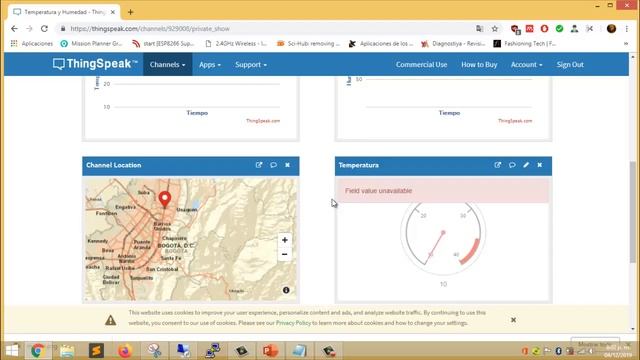Open Aplicaciones bookmarks shortcut
Image resolution: width=640 pixels, height=360 pixels.
(32, 43)
